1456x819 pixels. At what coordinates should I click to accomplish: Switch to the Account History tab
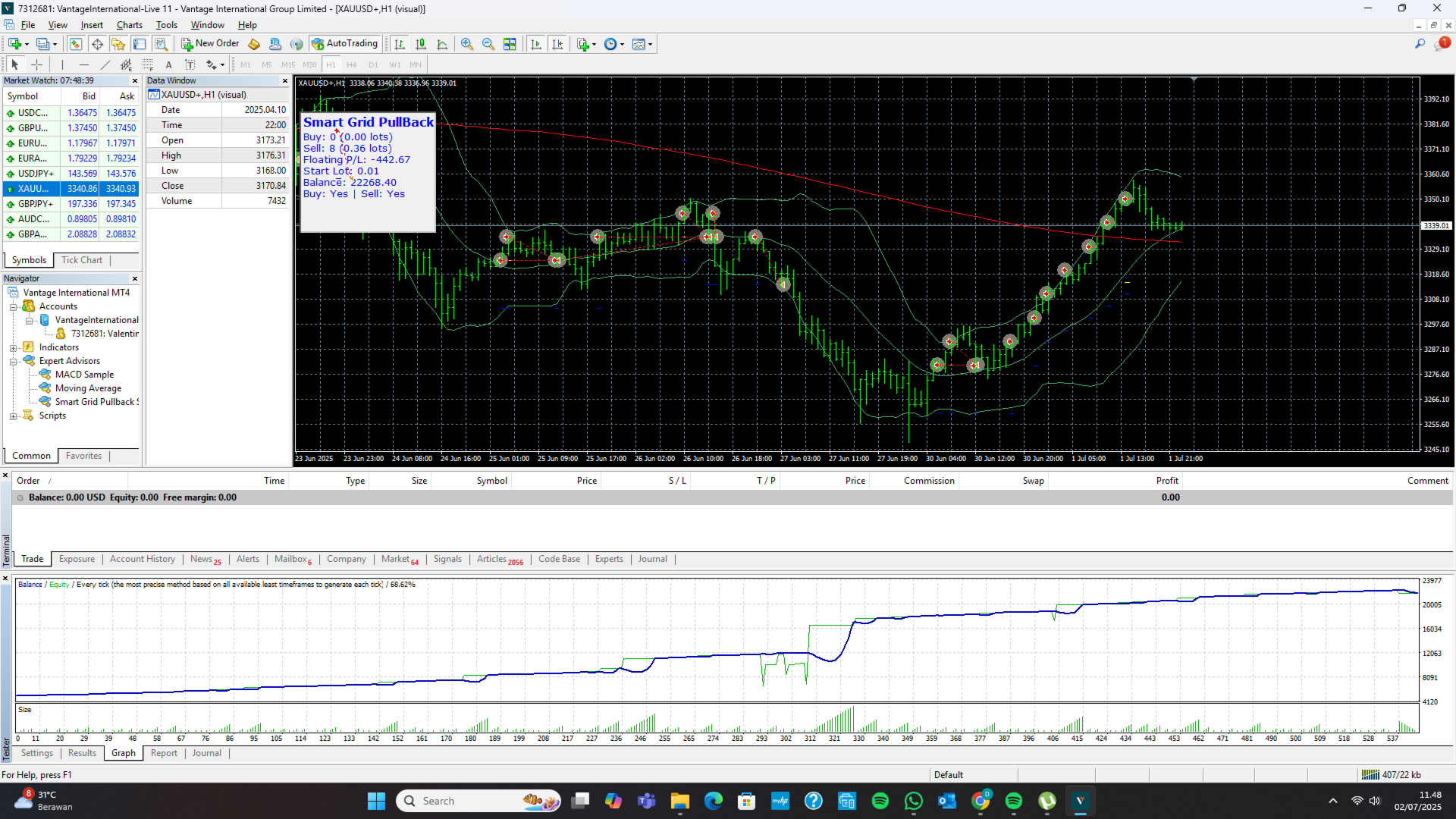point(142,559)
